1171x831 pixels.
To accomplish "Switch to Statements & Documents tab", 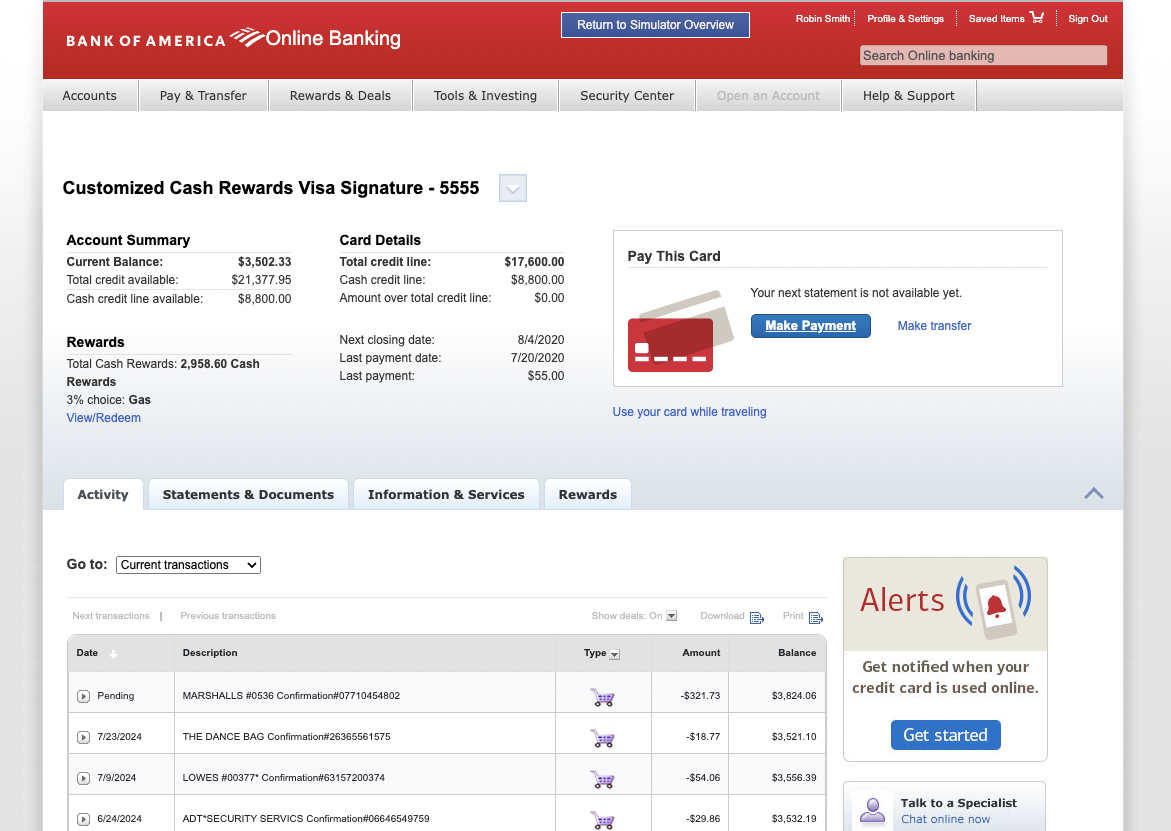I will [249, 494].
